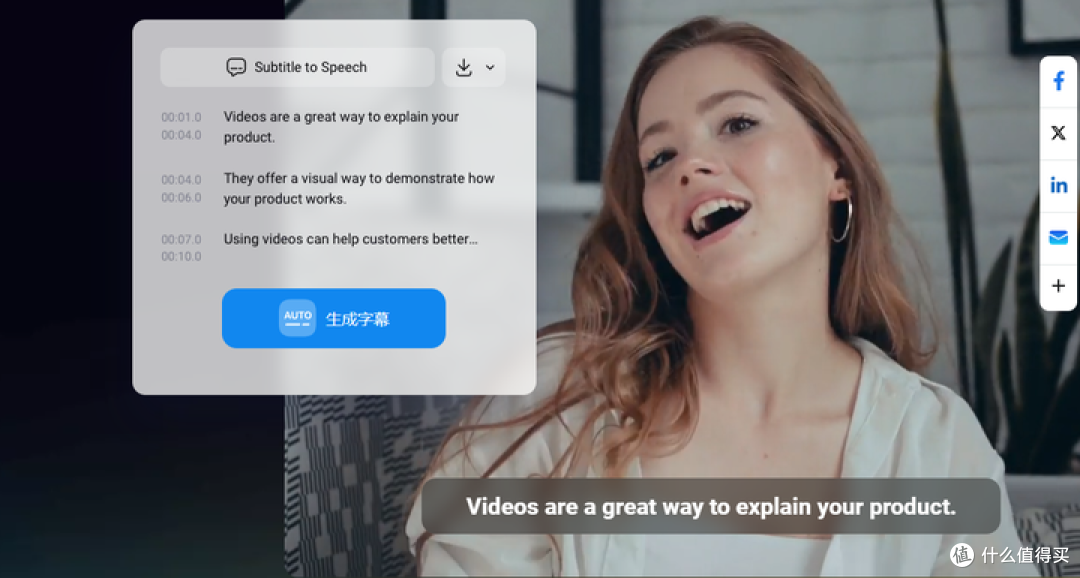
Task: Click the 00:04.0 end timestamp of the first subtitle
Action: [181, 135]
